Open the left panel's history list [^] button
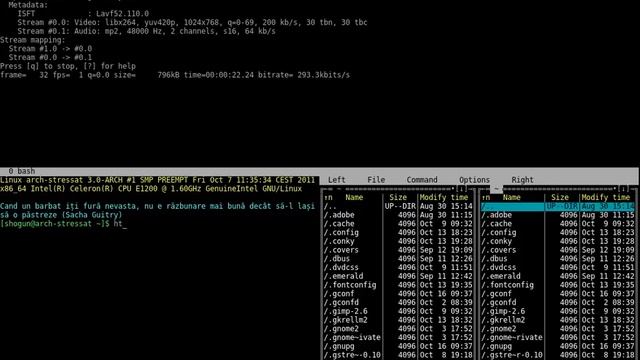640x360 pixels. 462,189
